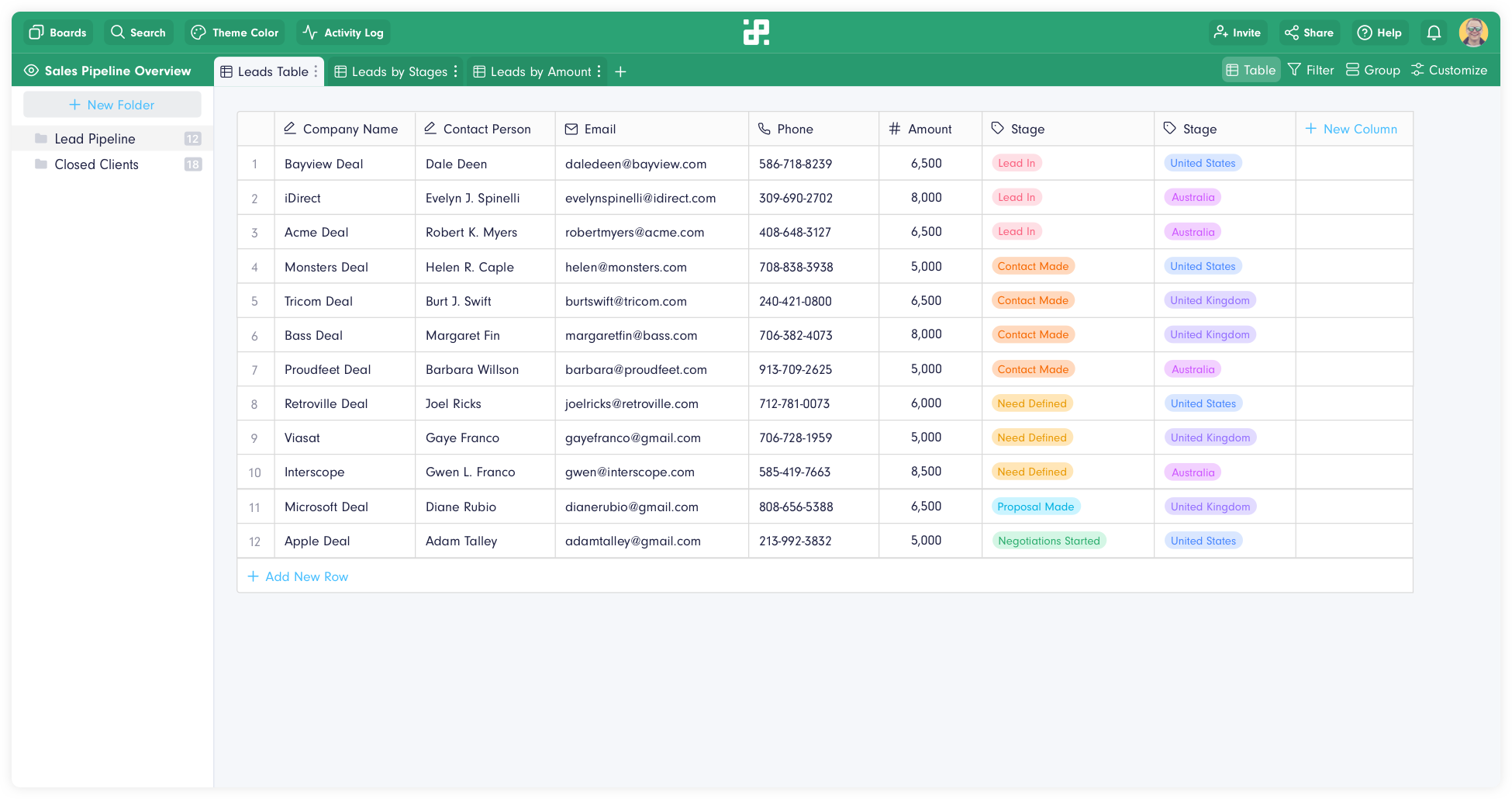Switch to the Leads by Stages tab

[396, 71]
